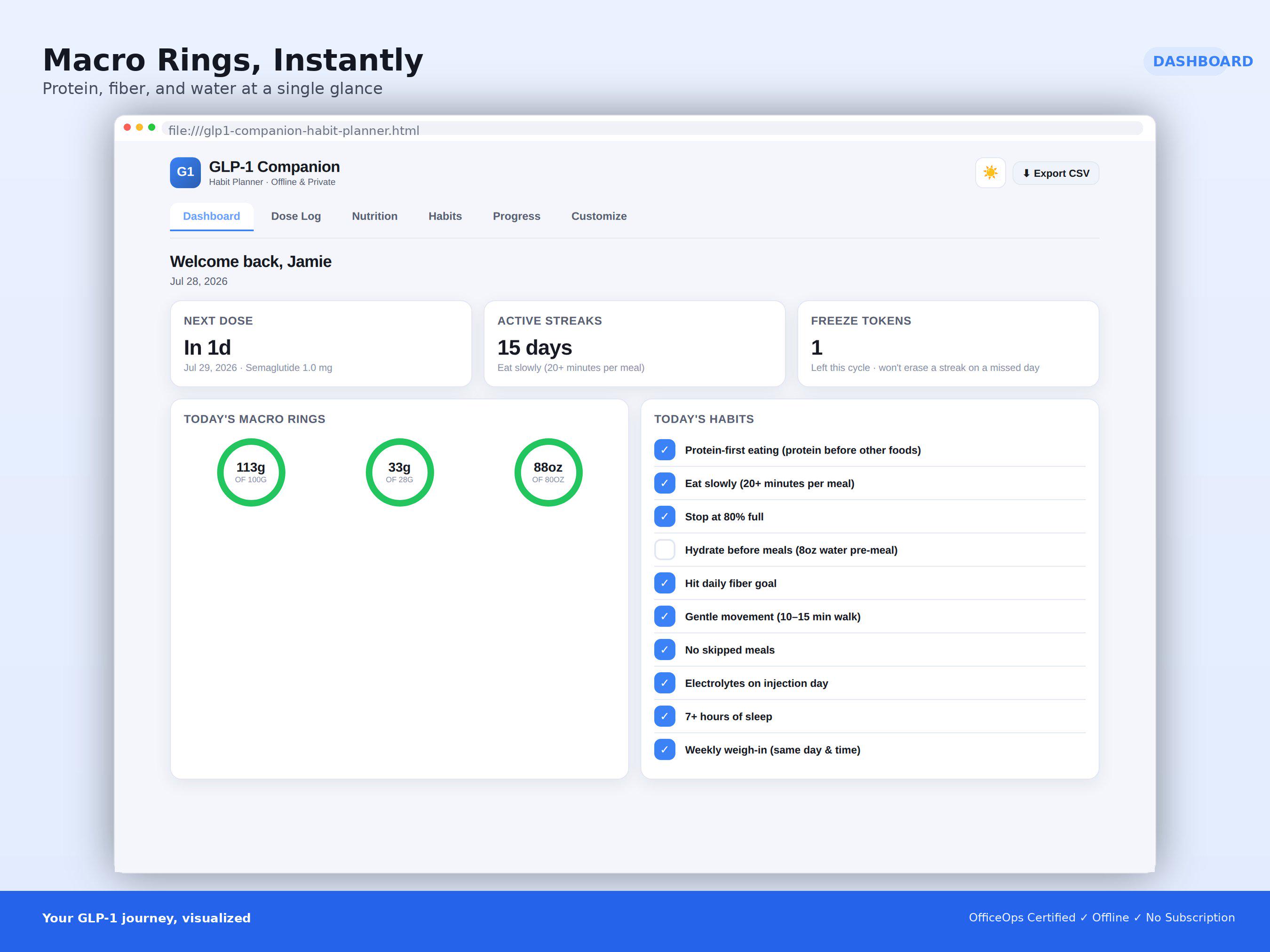Click the "Jul 28, 2026" date text
Viewport: 1270px width, 952px height.
click(x=198, y=281)
